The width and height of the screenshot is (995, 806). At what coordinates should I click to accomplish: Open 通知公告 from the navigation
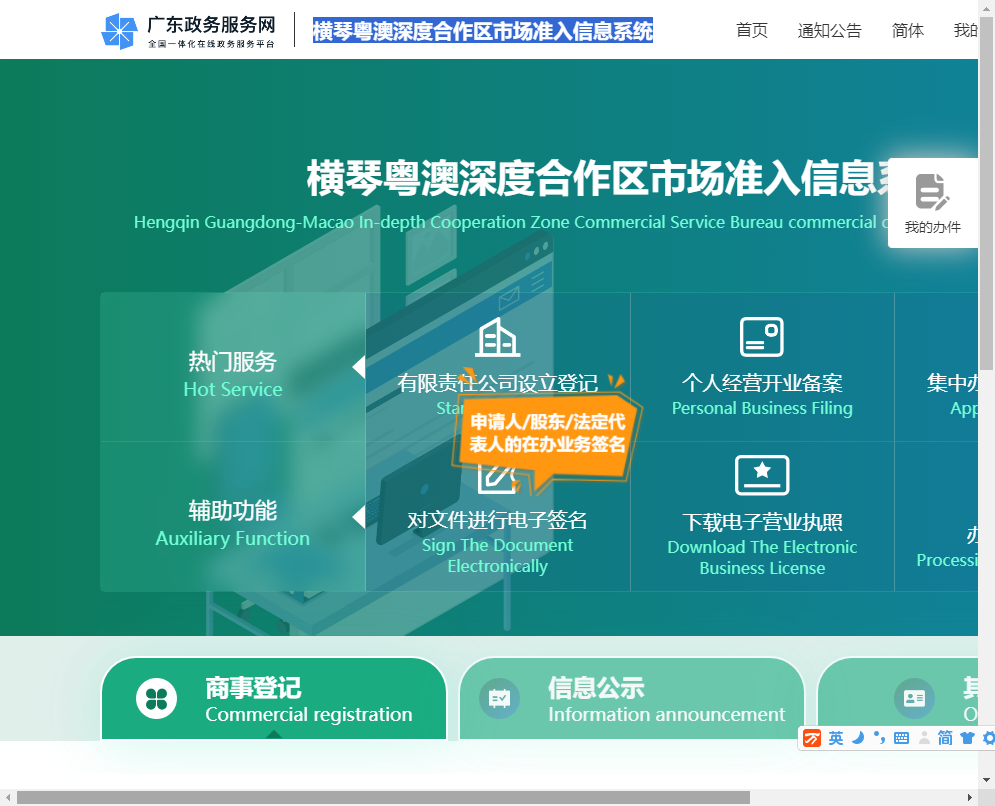(x=830, y=30)
